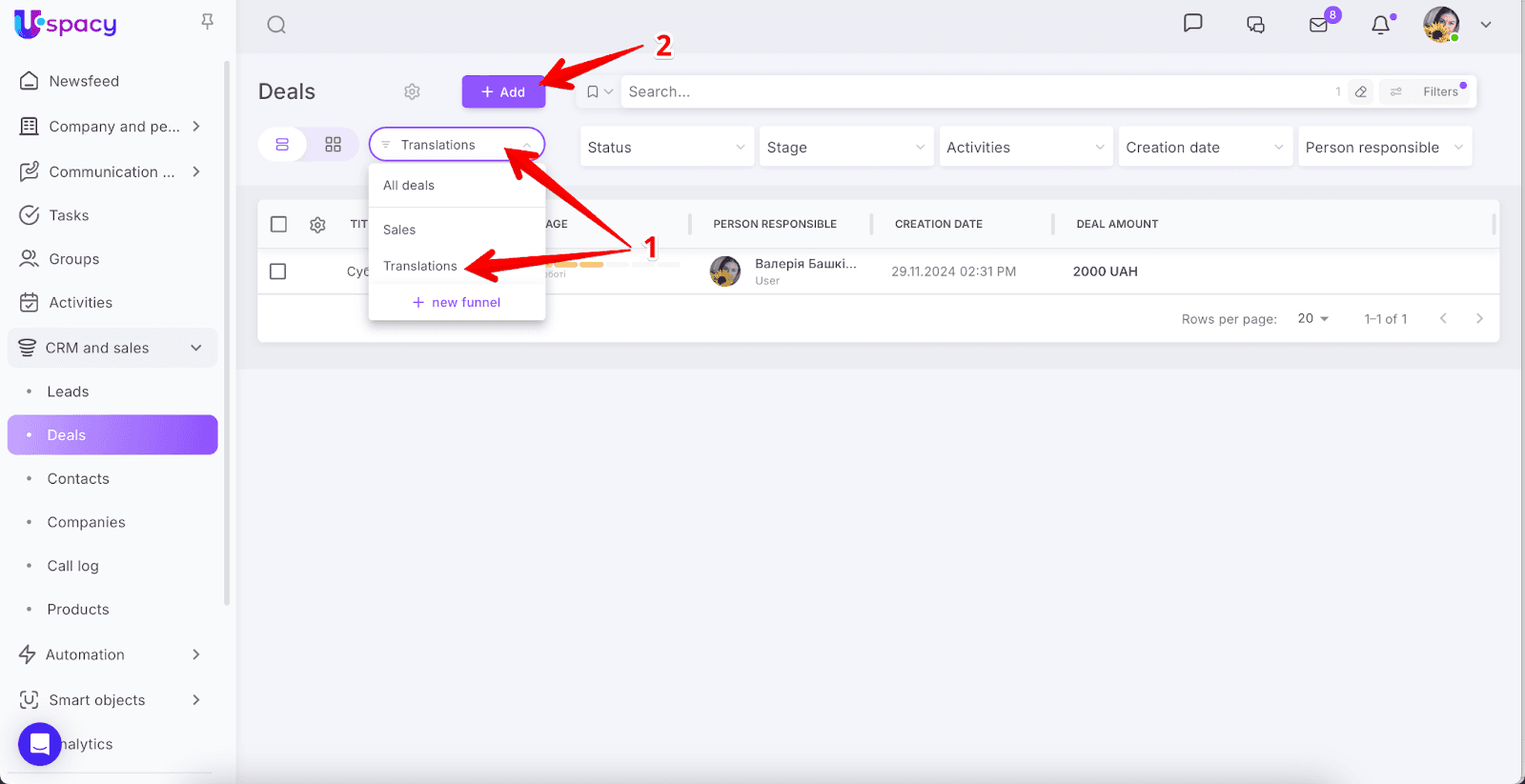
Task: Click the table column settings gear icon
Action: pyautogui.click(x=317, y=225)
